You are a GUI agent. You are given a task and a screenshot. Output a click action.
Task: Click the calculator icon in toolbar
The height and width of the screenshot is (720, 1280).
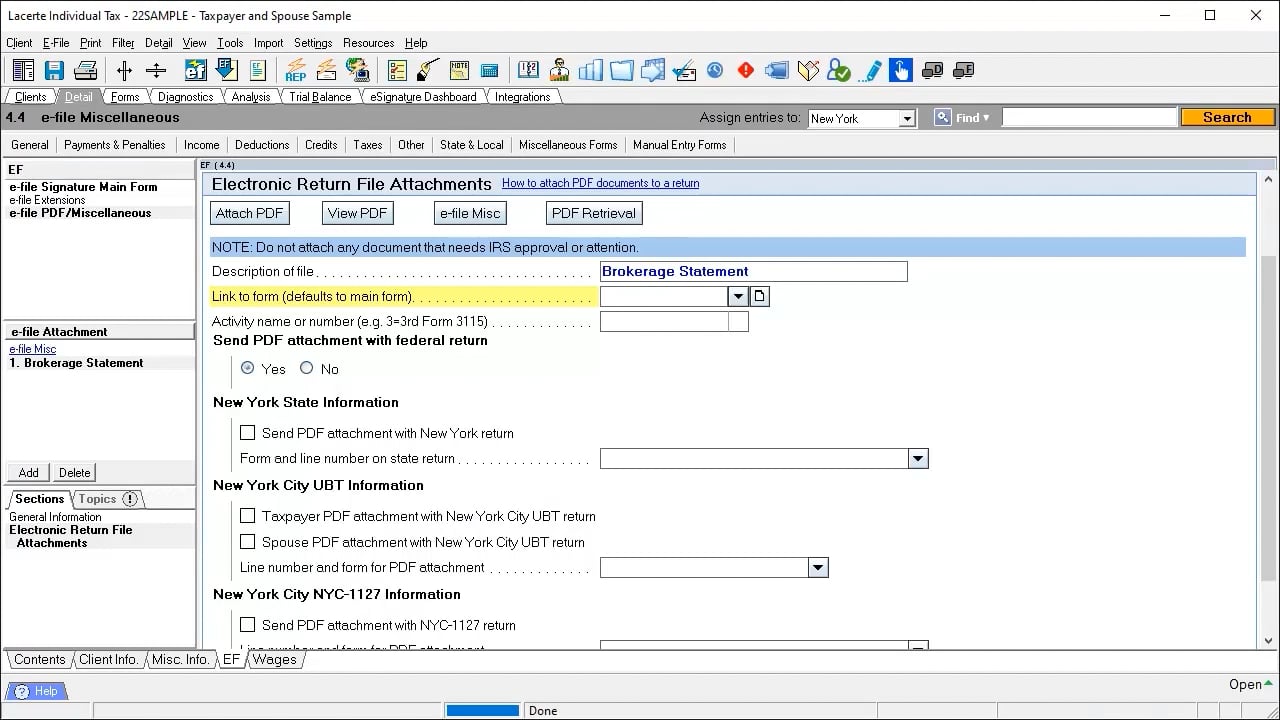(489, 70)
